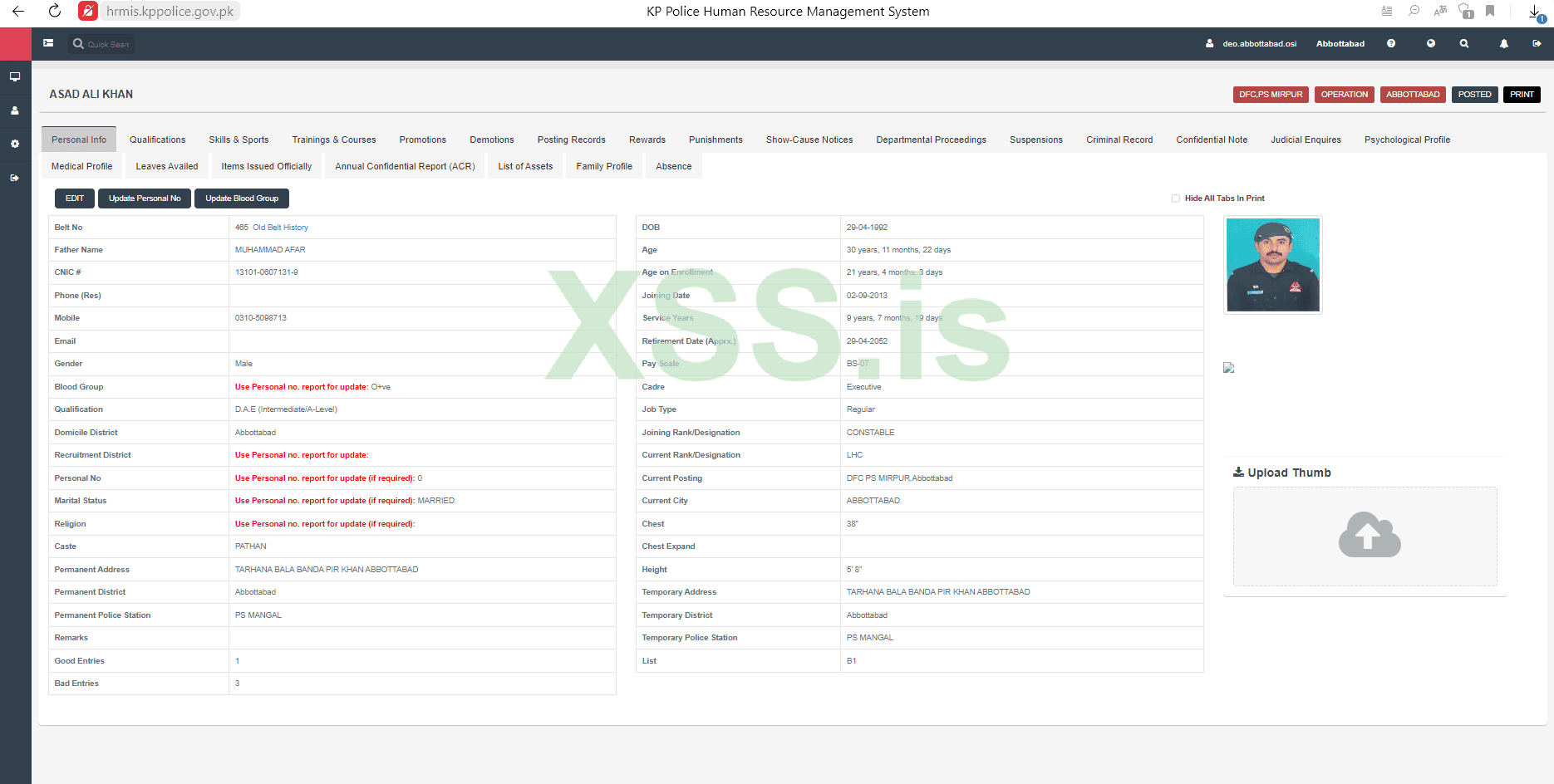Open the notifications bell icon
This screenshot has width=1554, height=784.
pos(1504,44)
